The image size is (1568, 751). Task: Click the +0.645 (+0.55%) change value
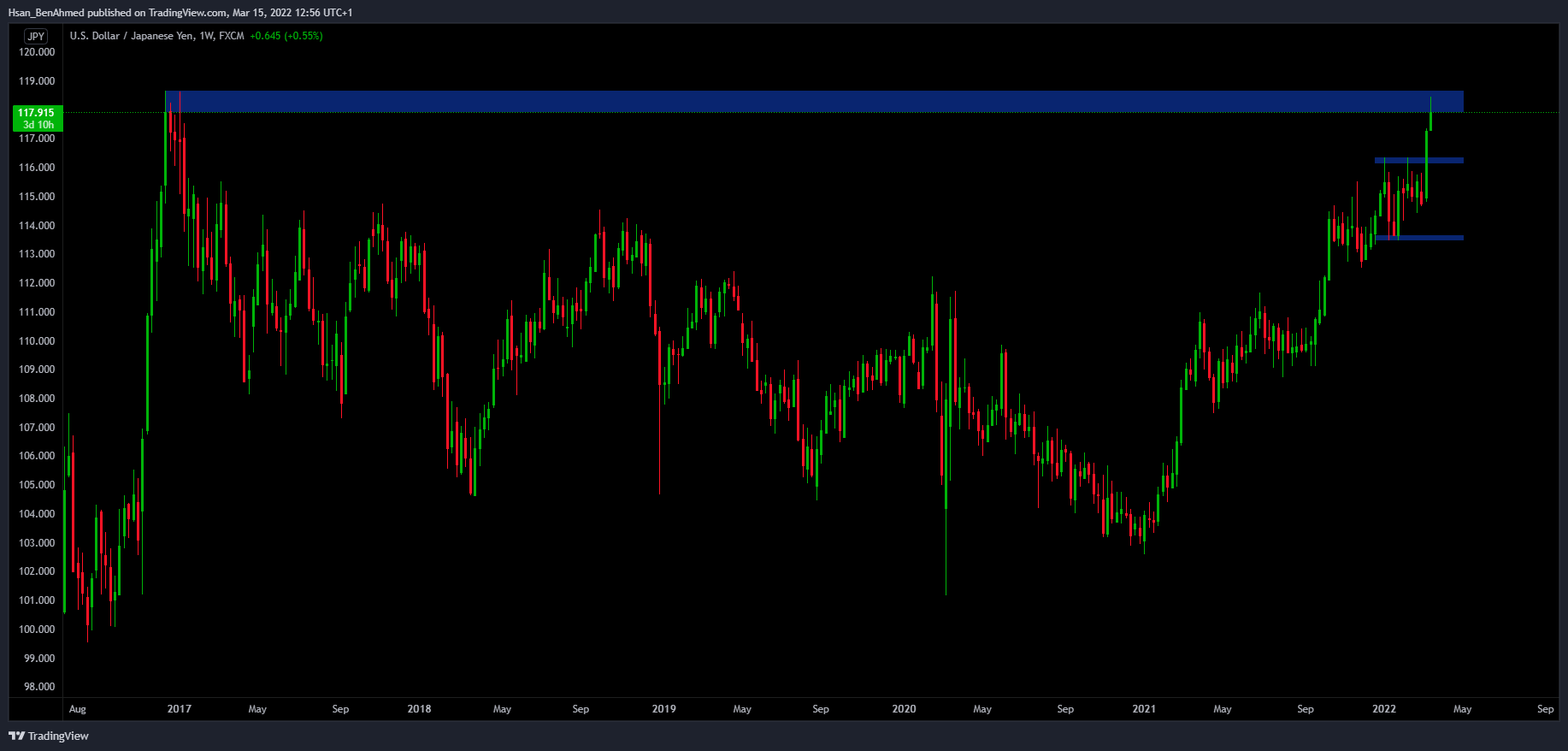click(286, 36)
